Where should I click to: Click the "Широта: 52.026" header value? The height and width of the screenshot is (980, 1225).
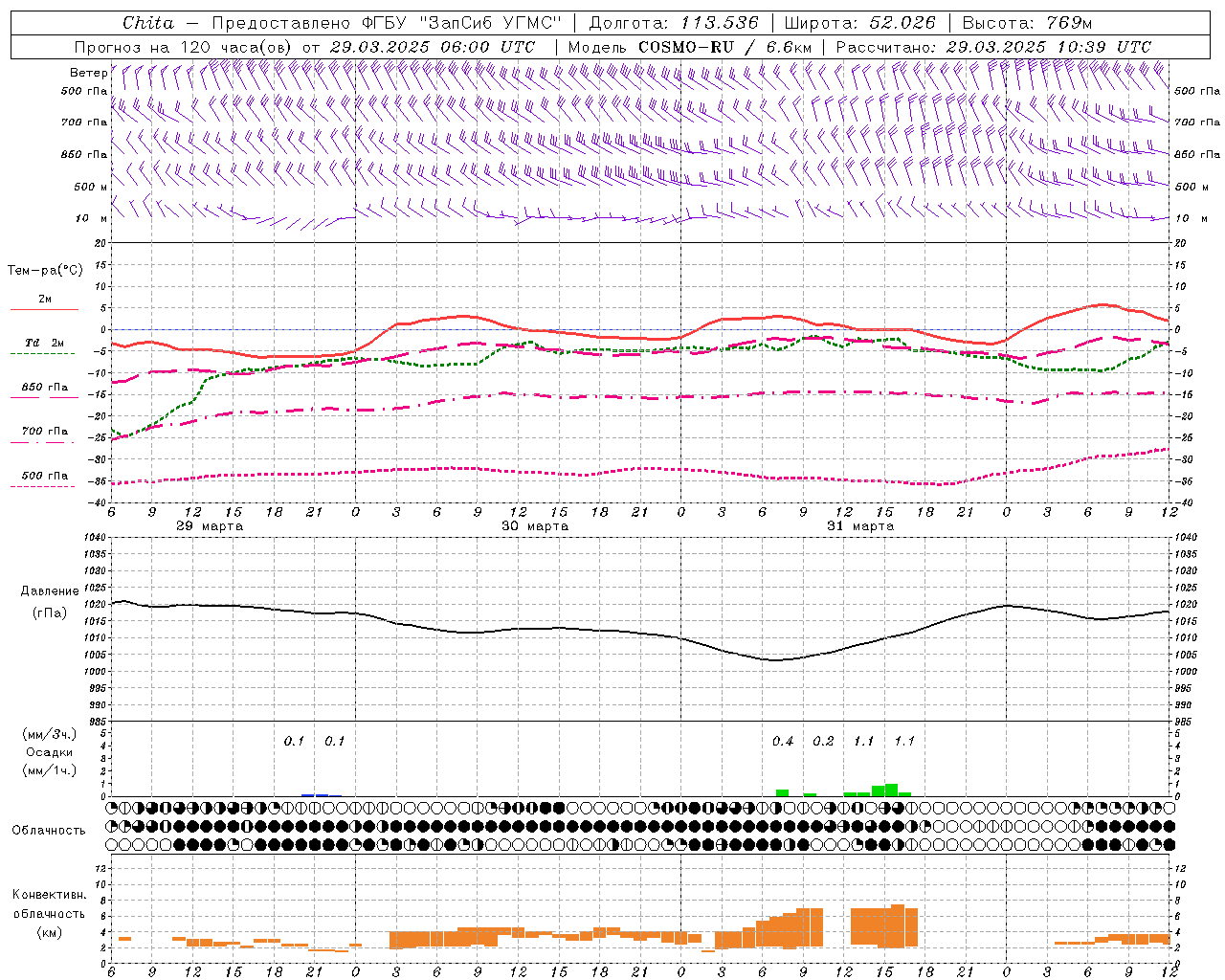[x=859, y=23]
